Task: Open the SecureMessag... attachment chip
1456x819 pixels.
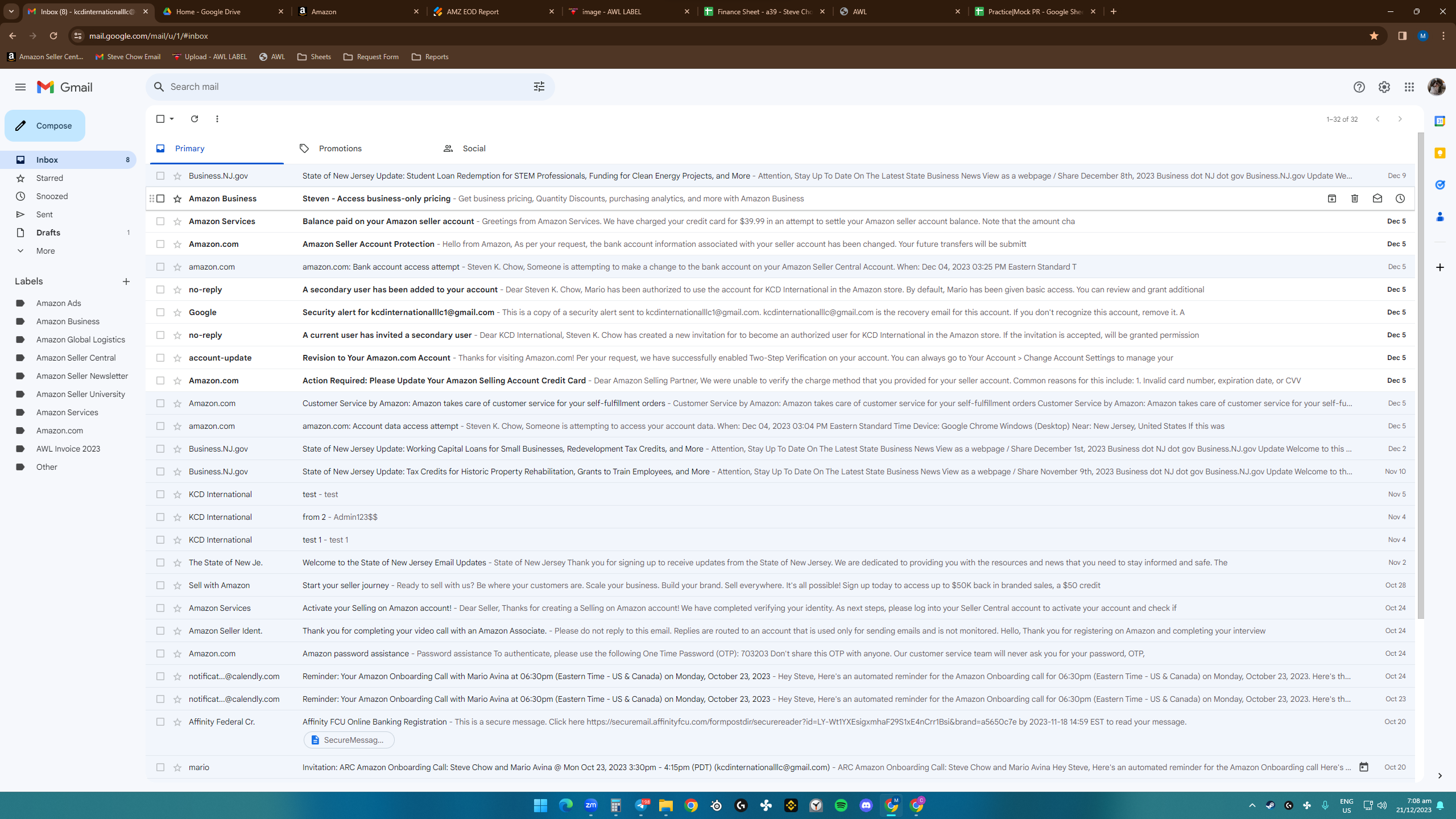Action: click(x=349, y=740)
